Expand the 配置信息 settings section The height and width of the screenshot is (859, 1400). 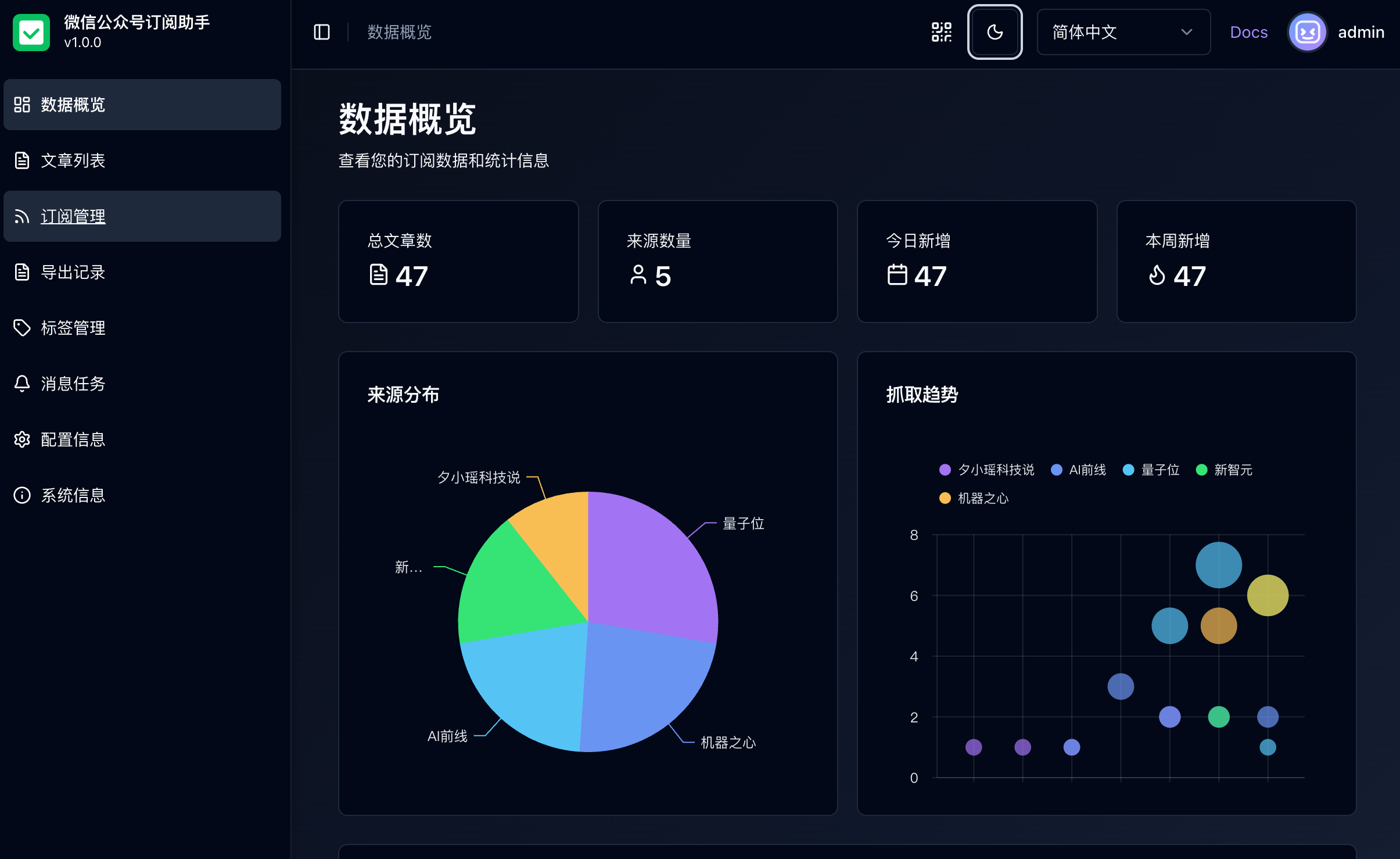pos(22,439)
